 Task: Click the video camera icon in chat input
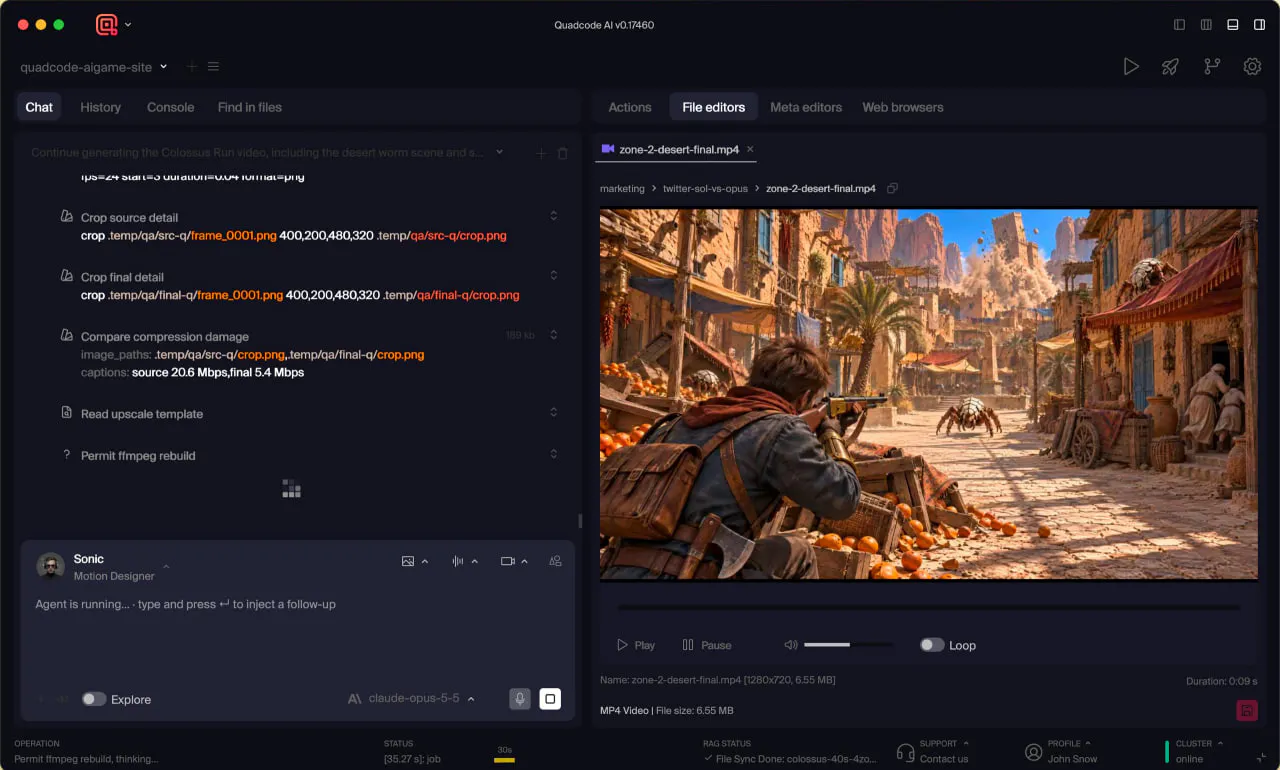pyautogui.click(x=508, y=561)
